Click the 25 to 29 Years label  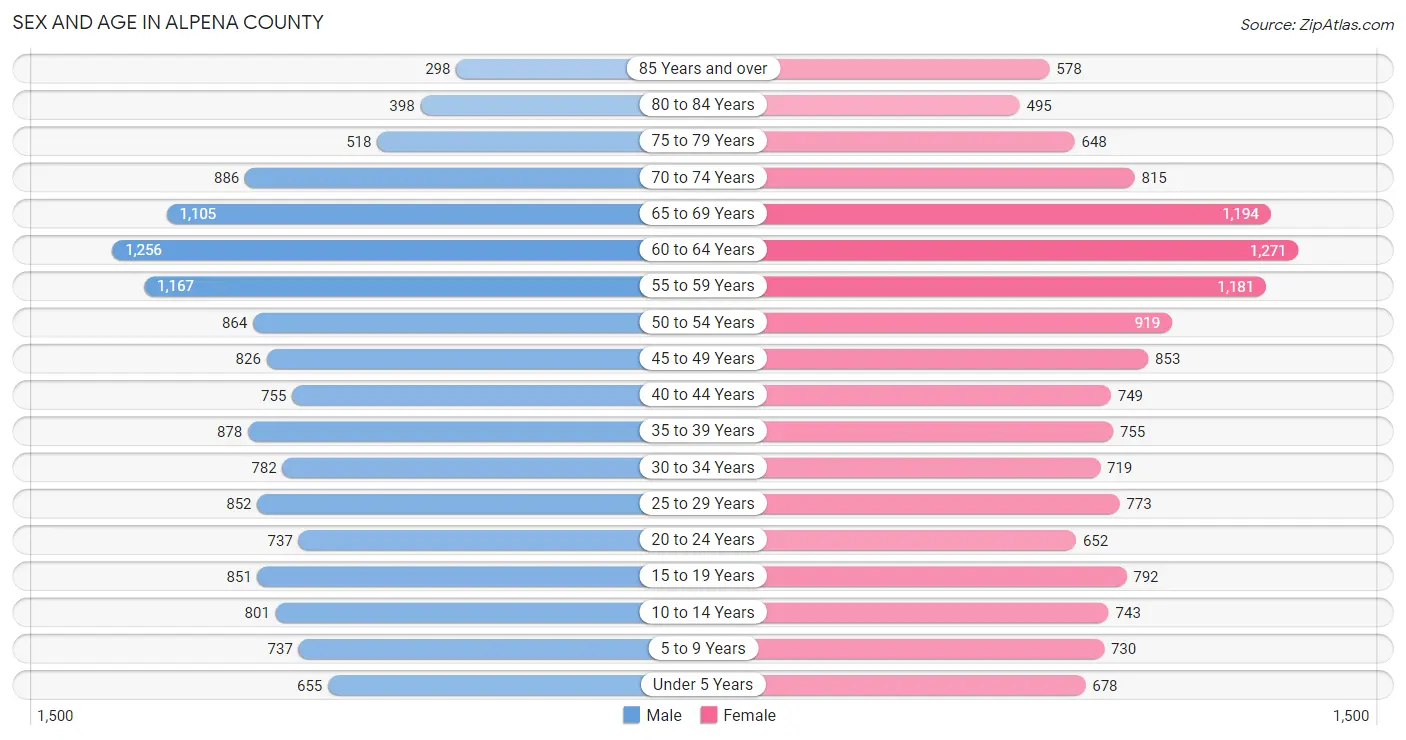pos(703,503)
